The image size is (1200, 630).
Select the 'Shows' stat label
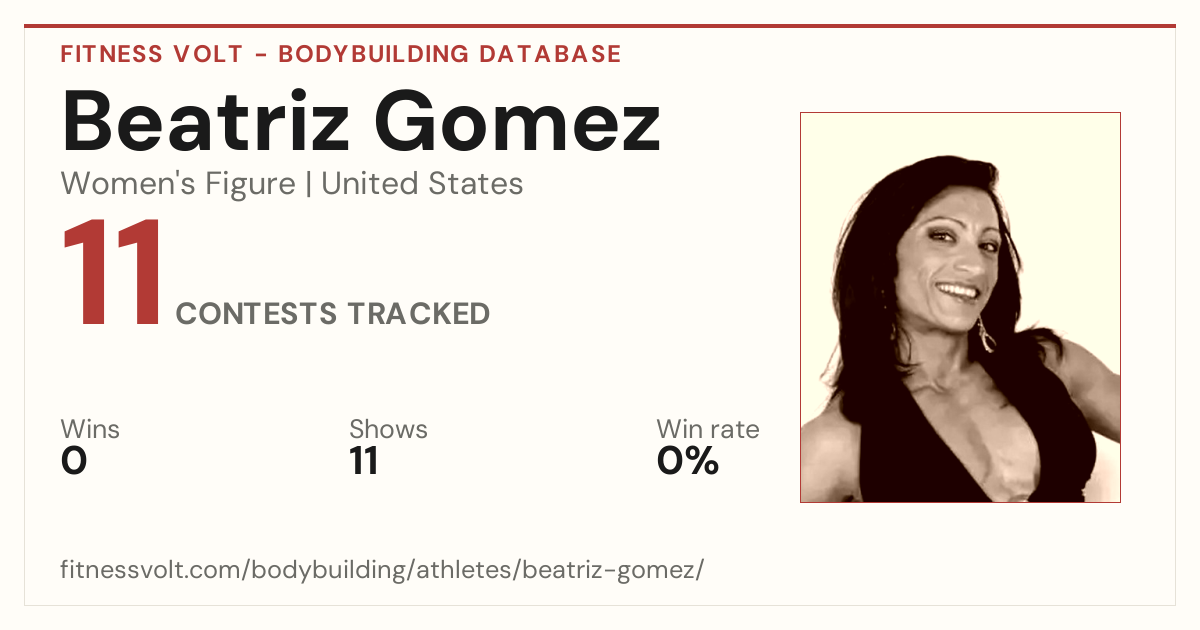(x=388, y=430)
